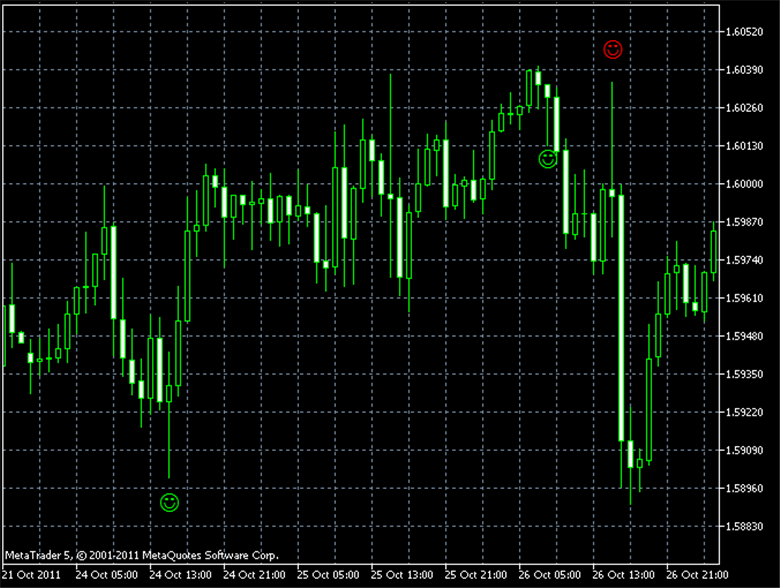This screenshot has width=780, height=588.
Task: Click the 1.59610 price label
Action: tap(744, 298)
